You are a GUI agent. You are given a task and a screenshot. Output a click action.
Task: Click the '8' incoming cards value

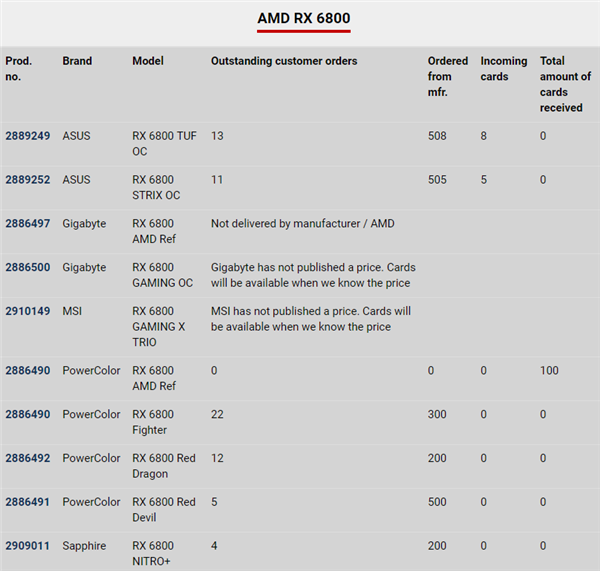pyautogui.click(x=484, y=136)
